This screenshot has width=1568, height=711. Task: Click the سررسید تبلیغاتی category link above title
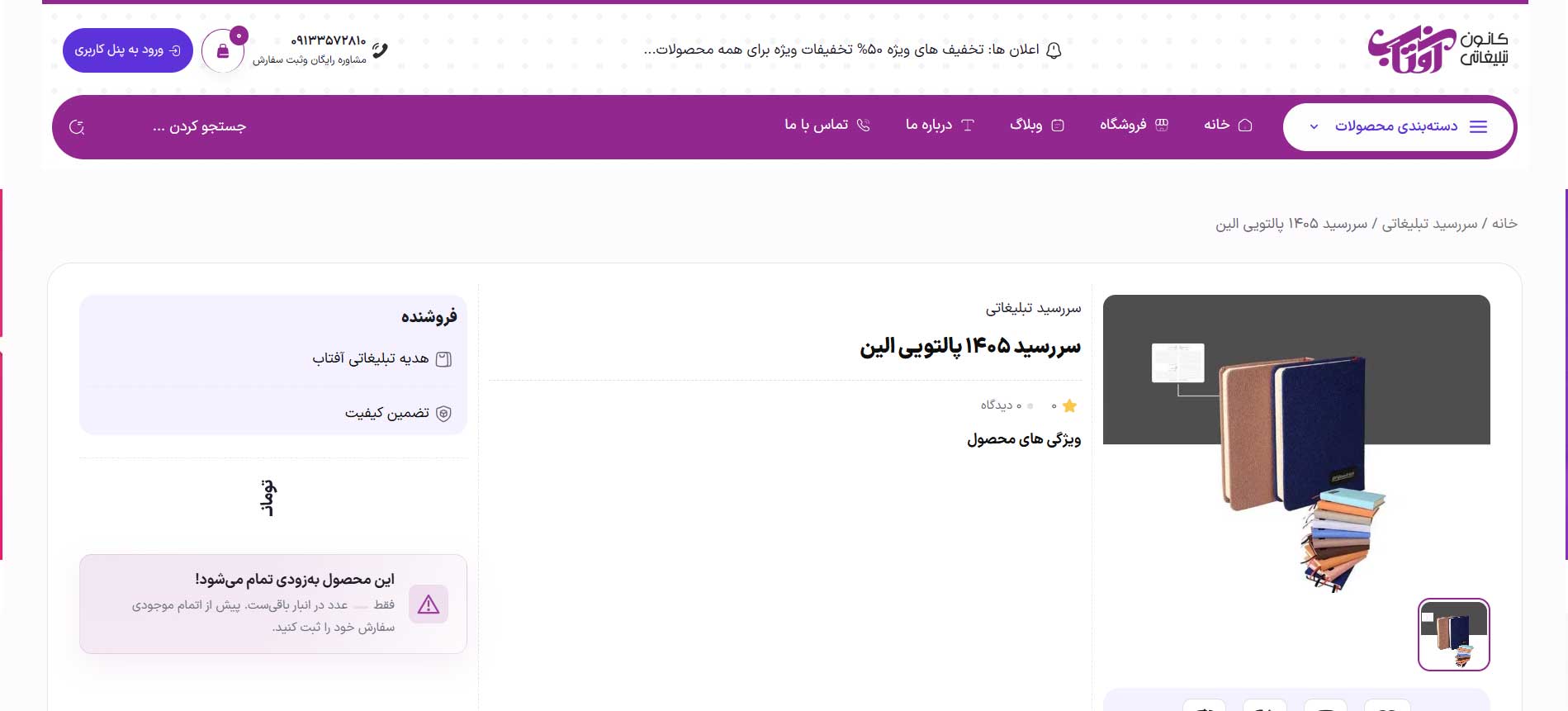1033,308
